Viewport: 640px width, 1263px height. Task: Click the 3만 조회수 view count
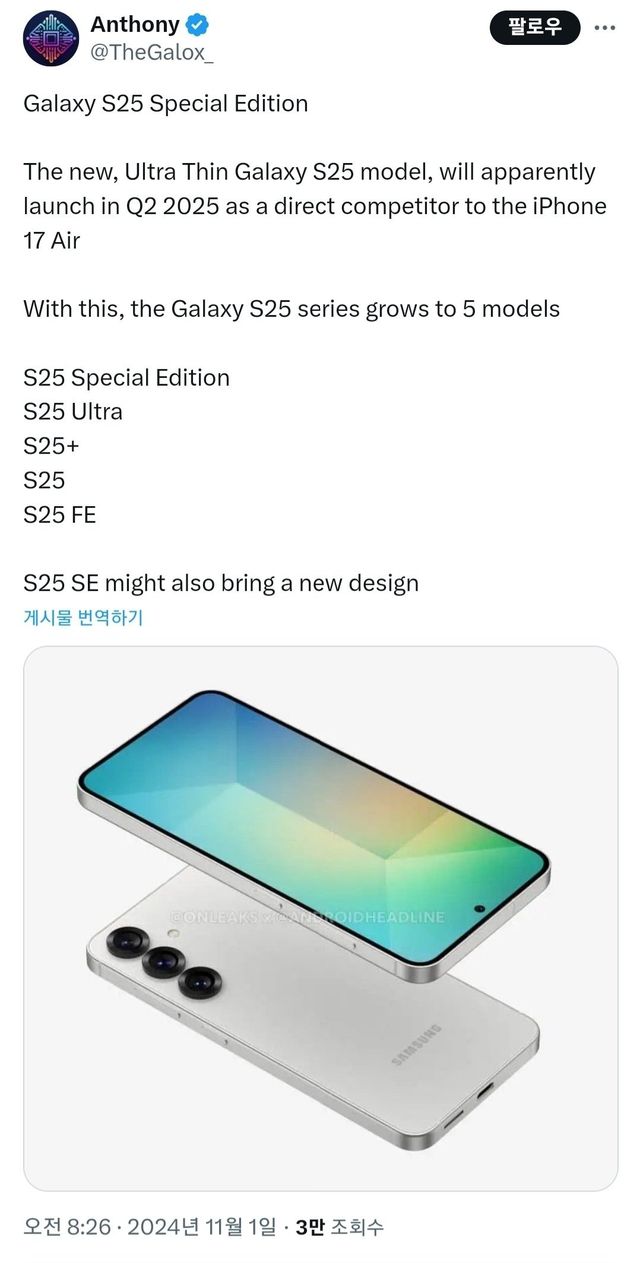(340, 1227)
